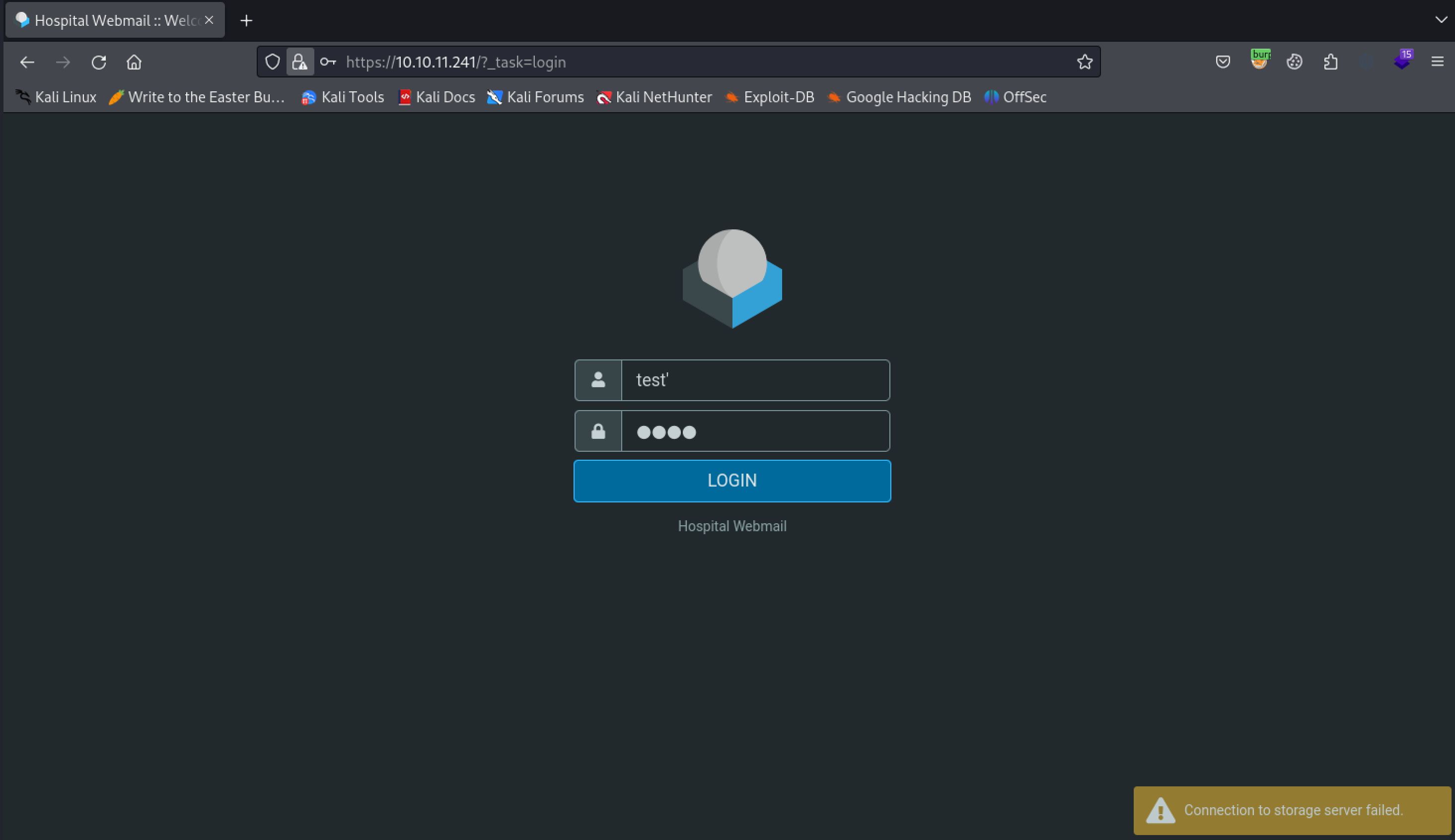The image size is (1455, 840).
Task: Open the Burp Suite extension icon
Action: 1259,61
